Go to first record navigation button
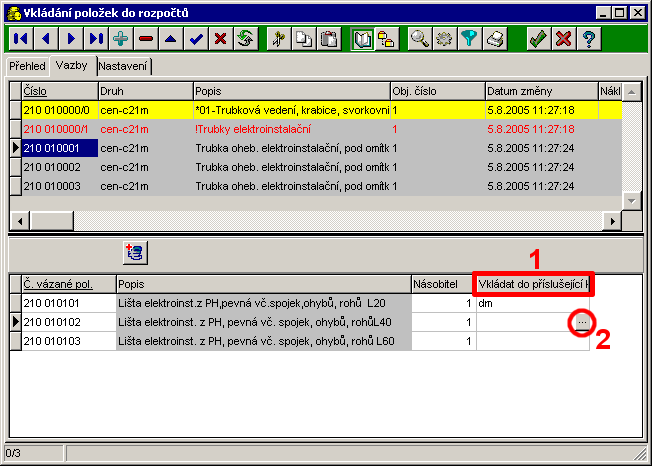 pos(19,39)
